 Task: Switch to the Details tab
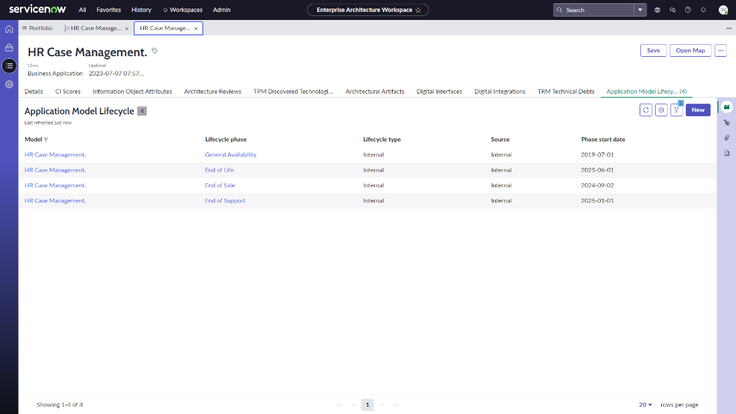tap(34, 92)
